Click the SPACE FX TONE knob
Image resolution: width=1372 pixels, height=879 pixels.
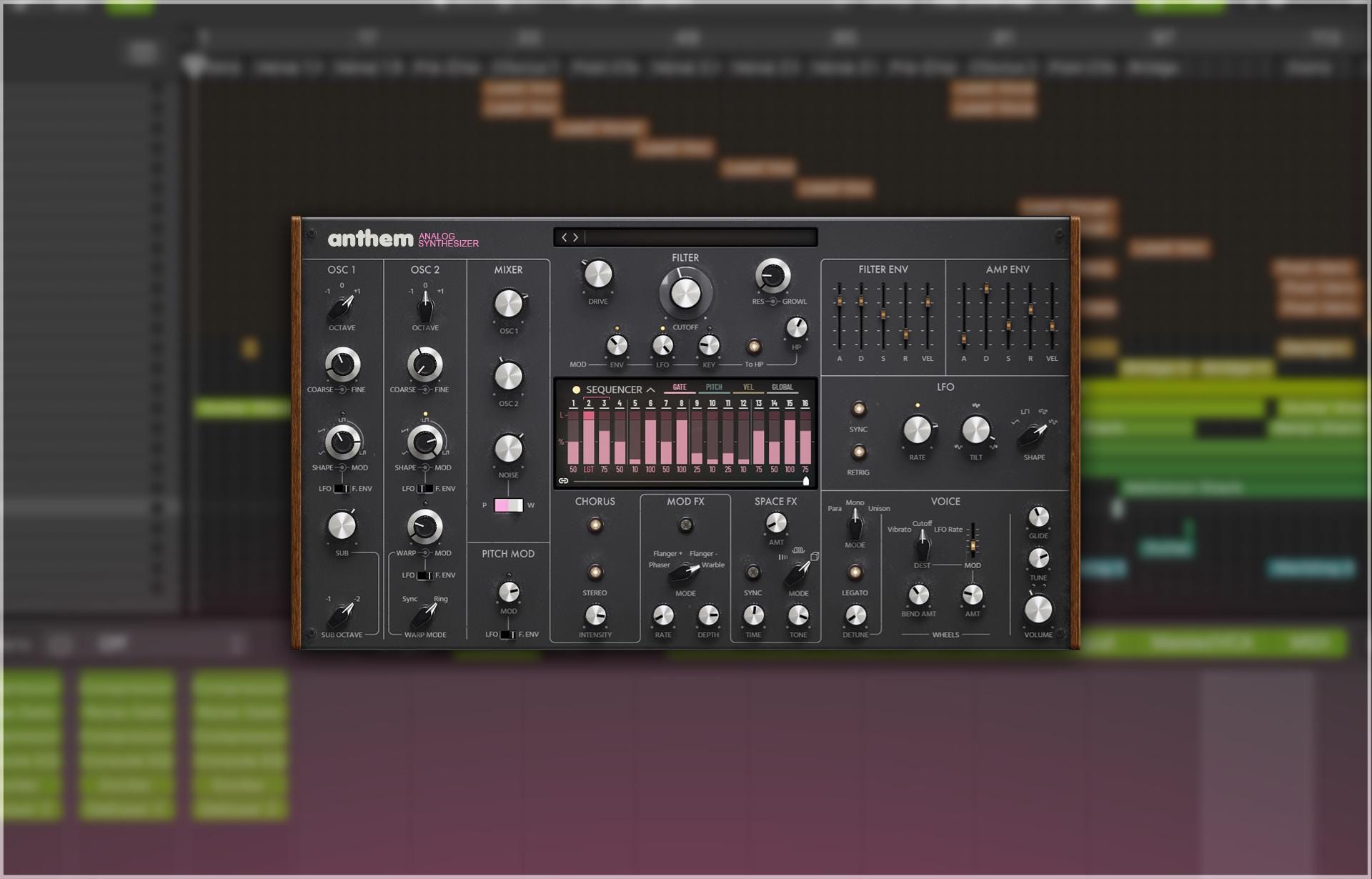coord(798,615)
